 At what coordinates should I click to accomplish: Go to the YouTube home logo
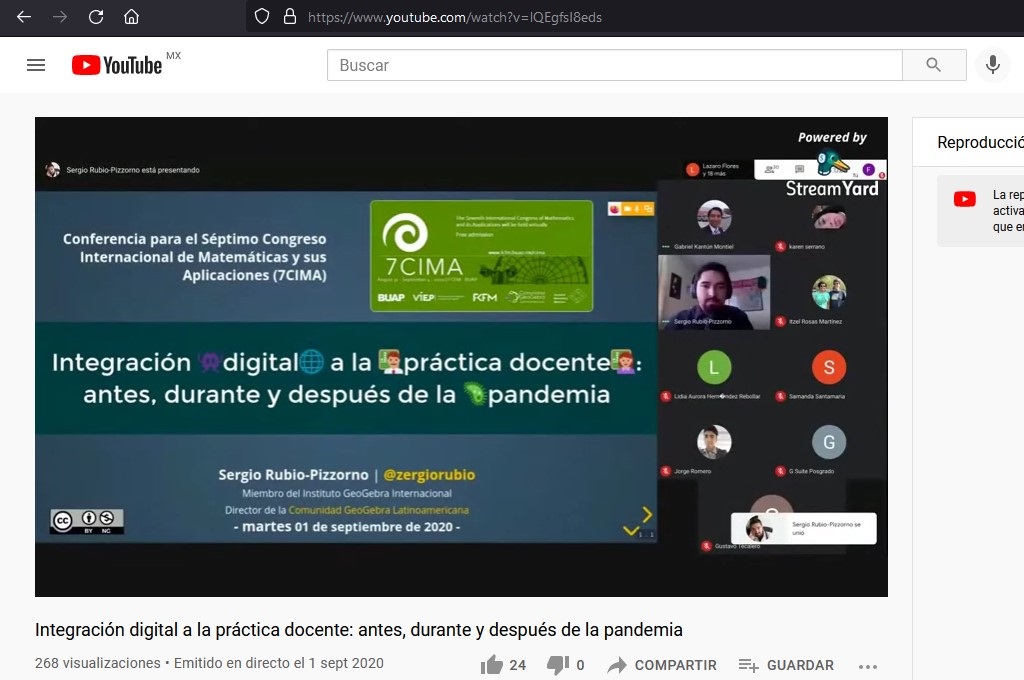pos(118,65)
